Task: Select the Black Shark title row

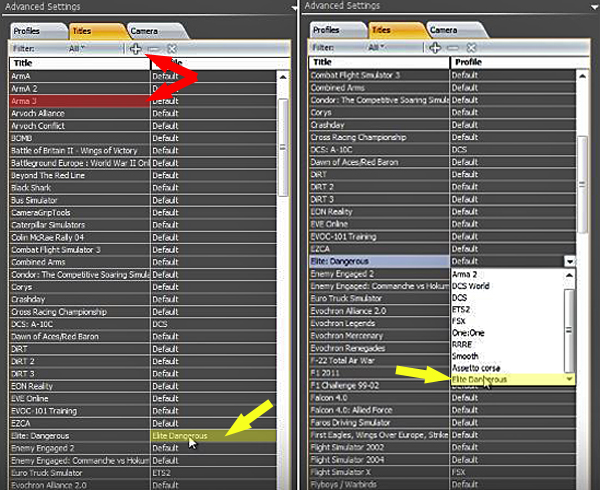Action: click(x=80, y=187)
